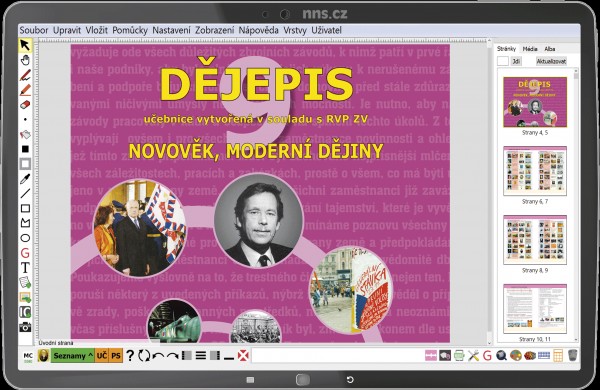
Task: Click the Jdi go button
Action: [x=516, y=61]
